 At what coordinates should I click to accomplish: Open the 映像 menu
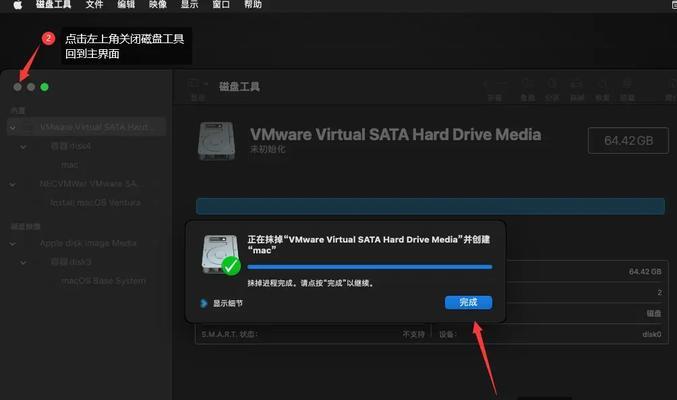click(x=158, y=5)
